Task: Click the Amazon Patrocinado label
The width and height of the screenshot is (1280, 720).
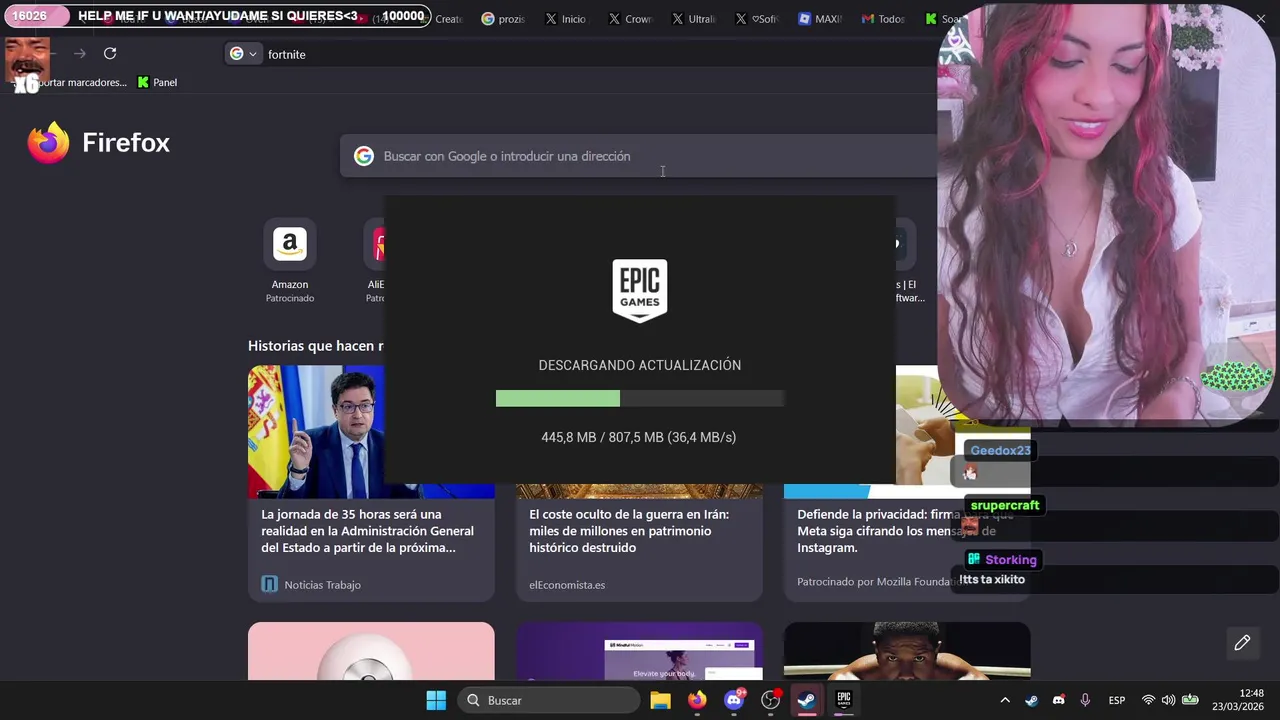Action: coord(290,298)
